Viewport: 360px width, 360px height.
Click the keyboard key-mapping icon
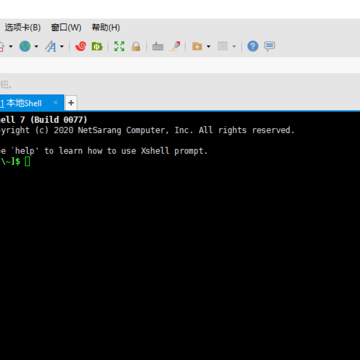click(x=158, y=46)
